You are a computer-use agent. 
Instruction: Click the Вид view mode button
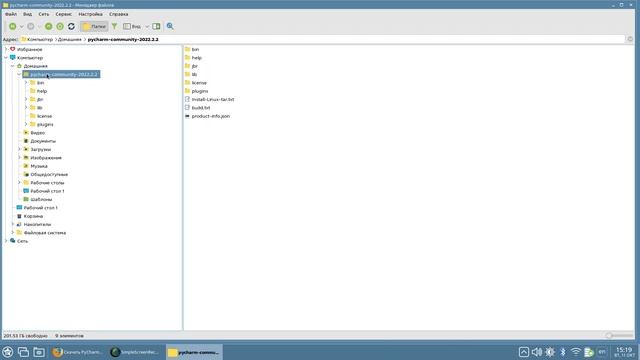tap(132, 26)
